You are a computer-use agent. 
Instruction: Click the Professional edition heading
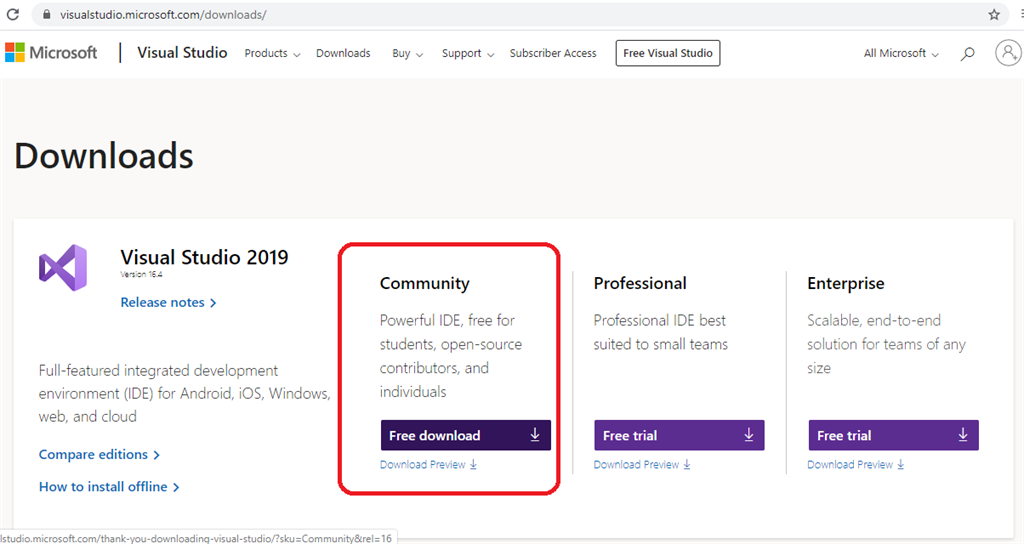(640, 283)
